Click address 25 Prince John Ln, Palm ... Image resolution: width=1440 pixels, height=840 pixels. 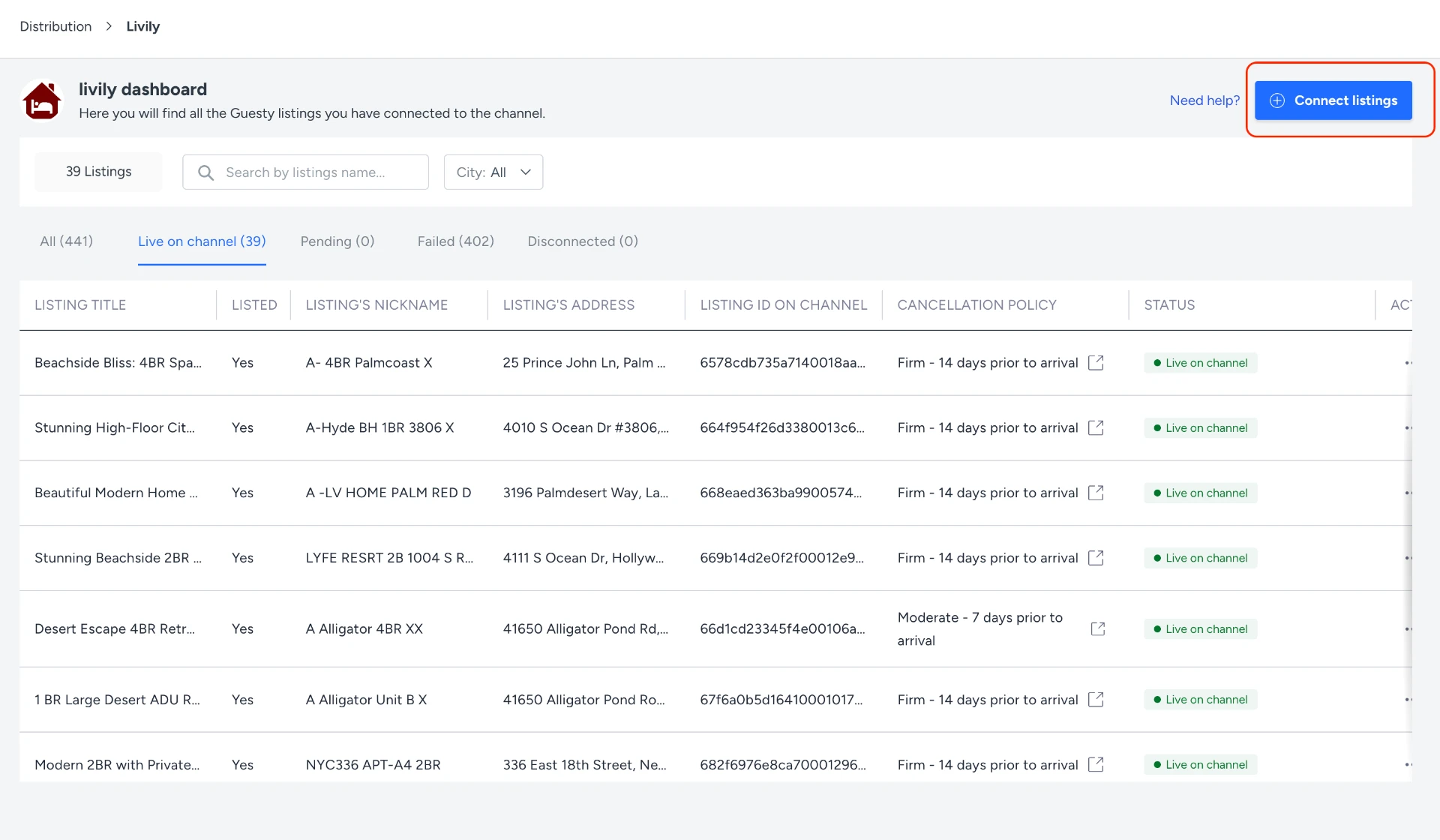(584, 363)
